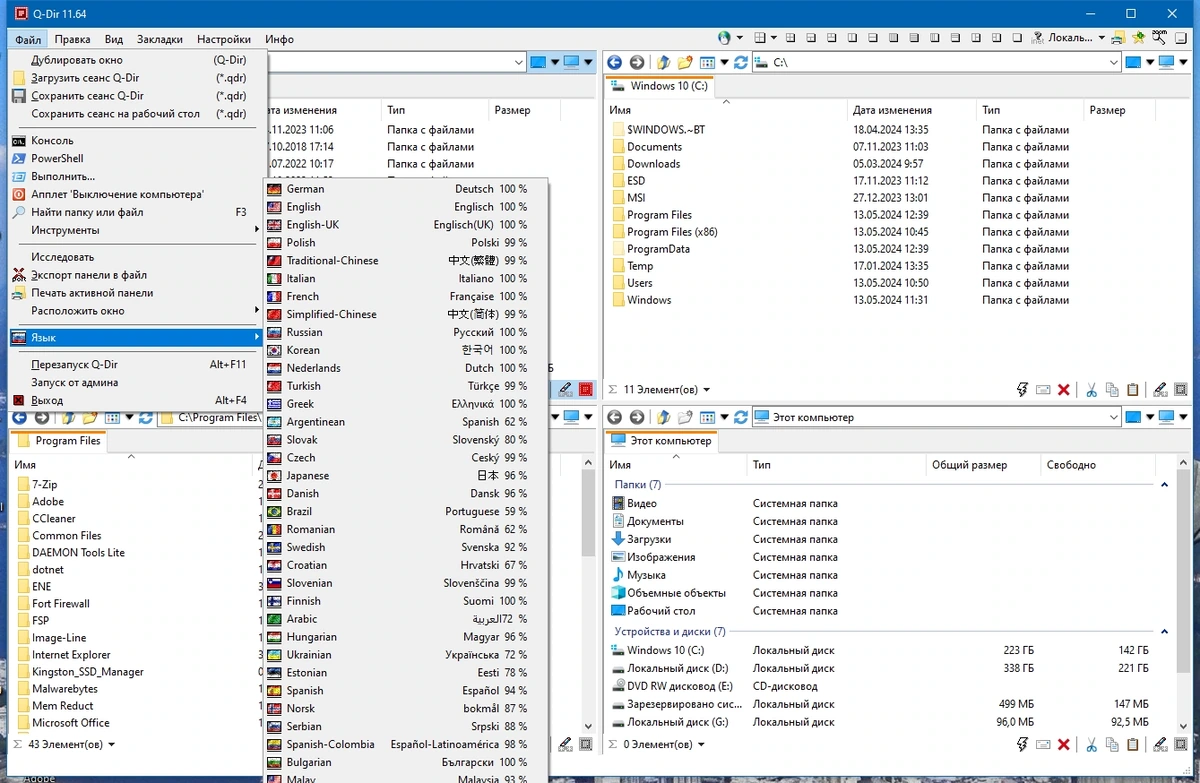Click paste clipboard icon in Windows 10 (C:) pane

[x=1133, y=390]
